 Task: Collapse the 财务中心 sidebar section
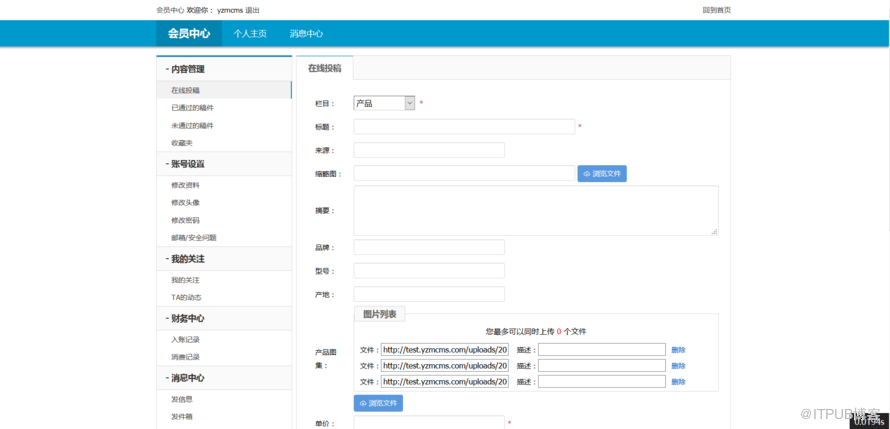(224, 318)
